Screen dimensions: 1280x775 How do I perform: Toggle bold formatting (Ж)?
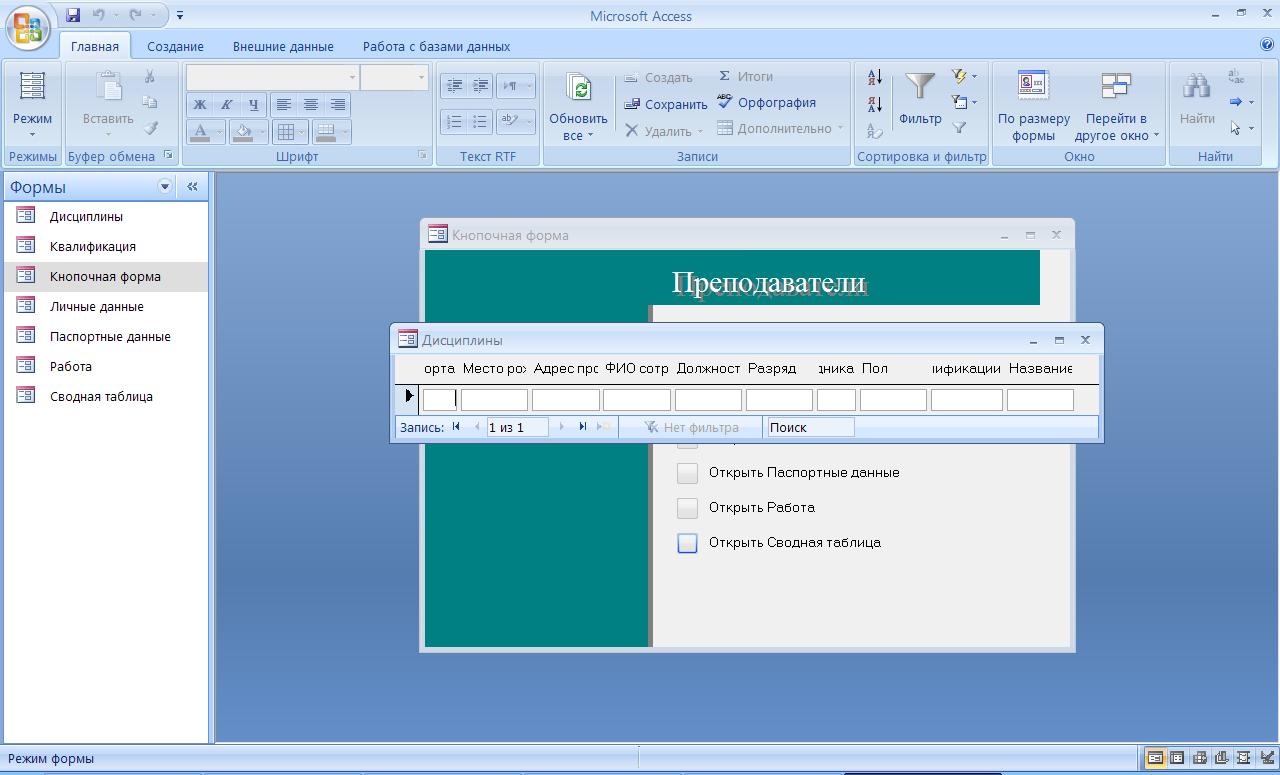tap(200, 104)
